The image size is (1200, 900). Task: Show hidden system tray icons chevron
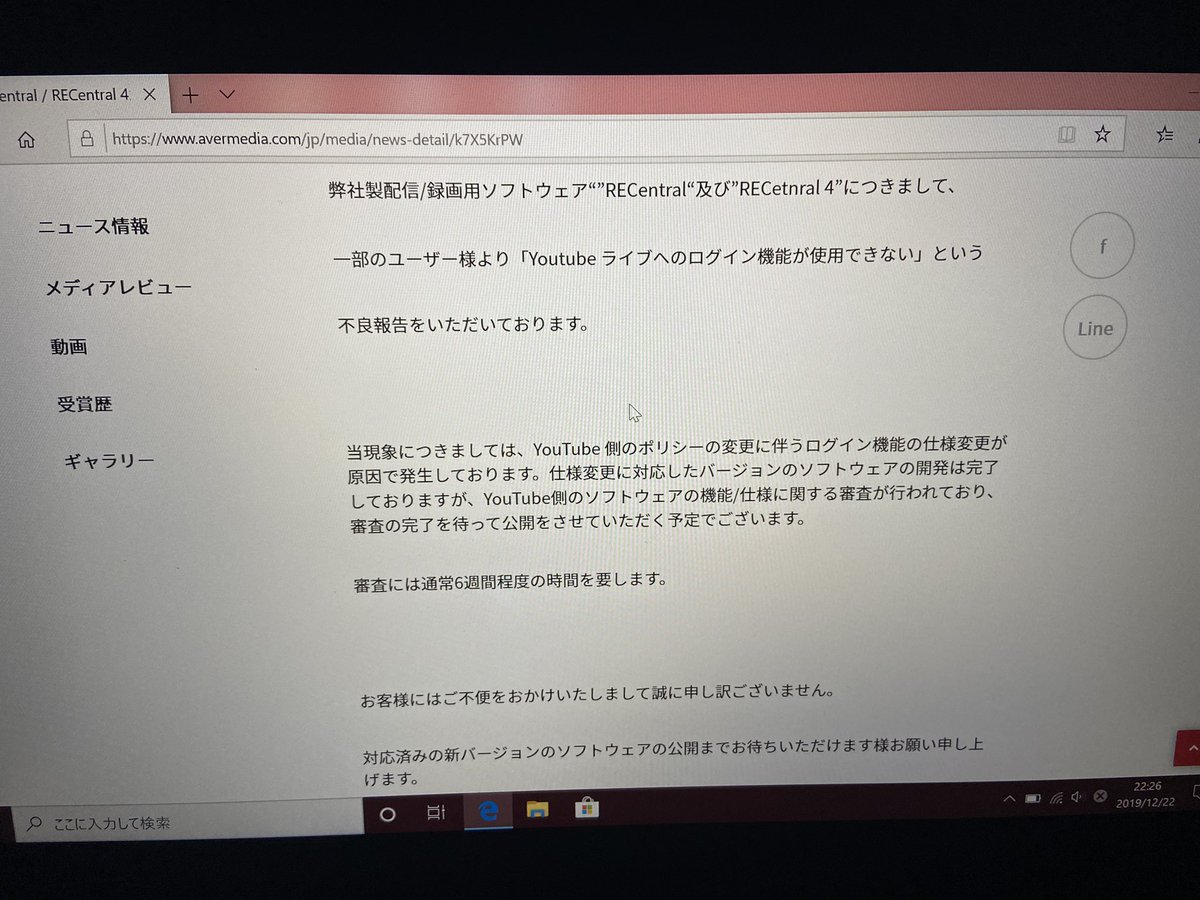point(1009,799)
